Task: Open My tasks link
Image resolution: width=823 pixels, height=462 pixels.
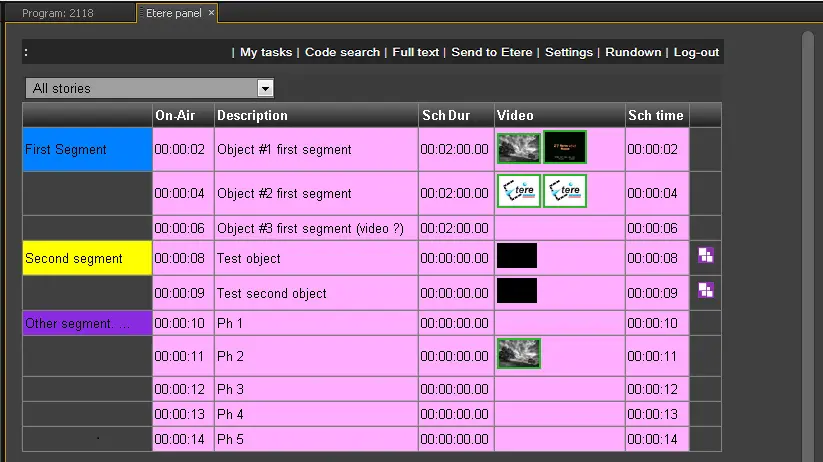Action: click(x=266, y=52)
